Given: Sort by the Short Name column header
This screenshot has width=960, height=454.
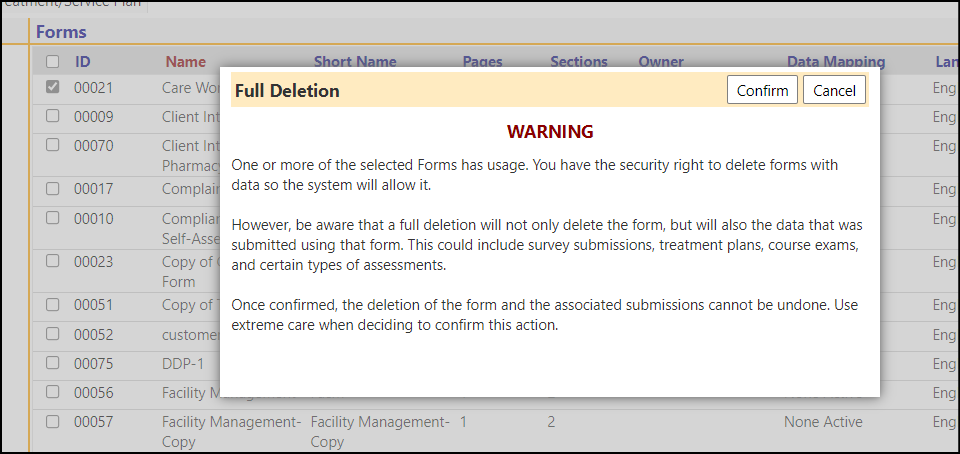Looking at the screenshot, I should coord(355,61).
